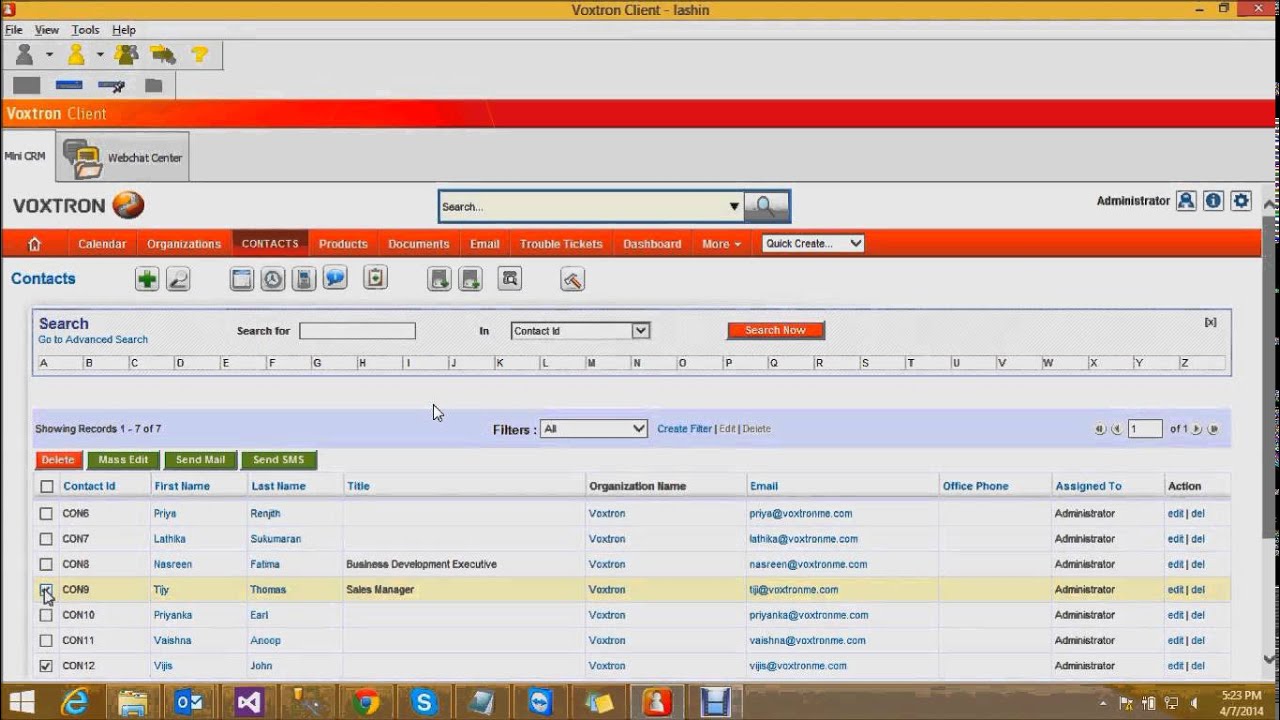Go to the Organizations tab
1280x720 pixels.
point(184,244)
